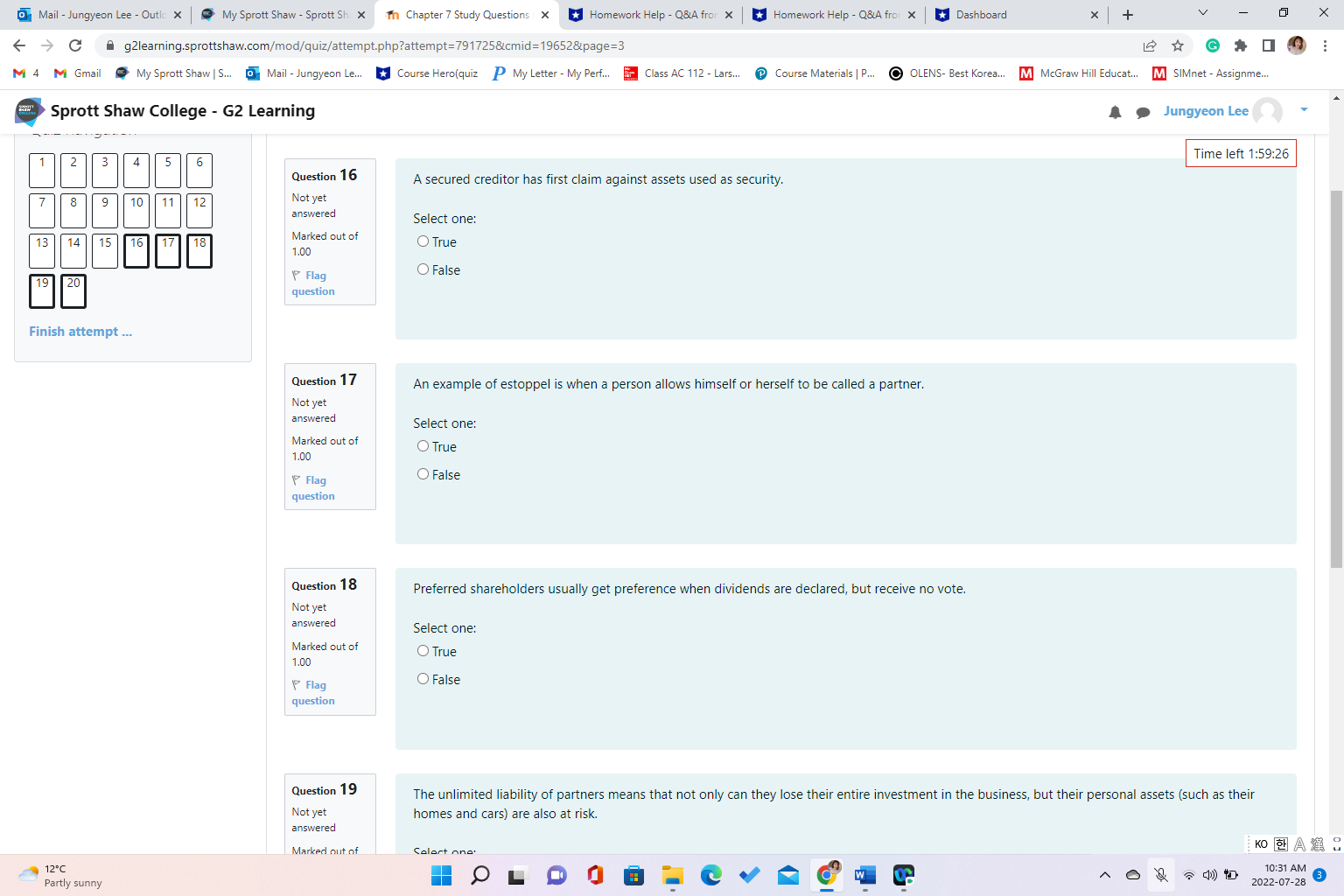1344x896 pixels.
Task: Open the Grammarly extension icon
Action: tap(1213, 45)
